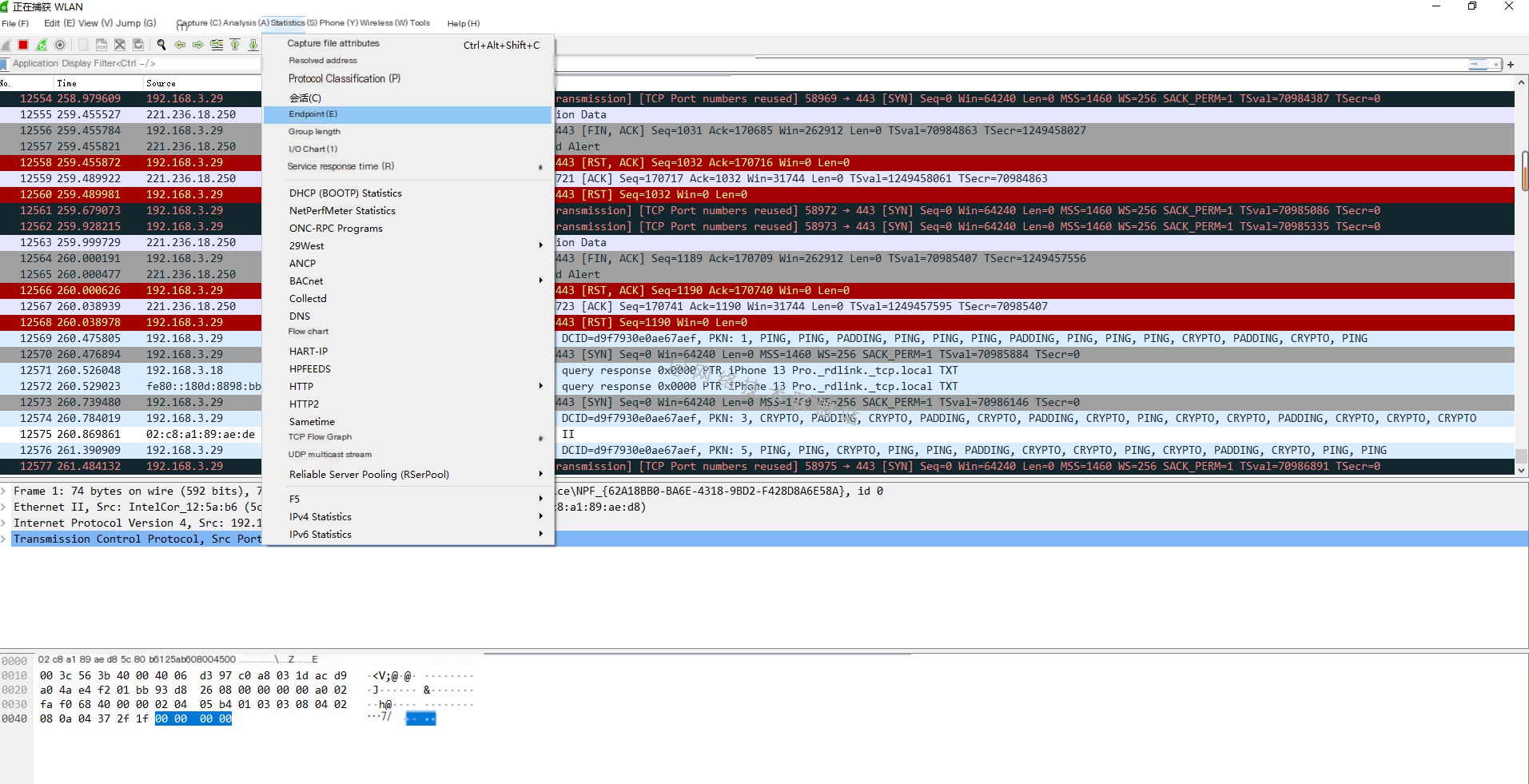Go back with the green left arrow
Screen dimensions: 1529x784
pos(180,45)
